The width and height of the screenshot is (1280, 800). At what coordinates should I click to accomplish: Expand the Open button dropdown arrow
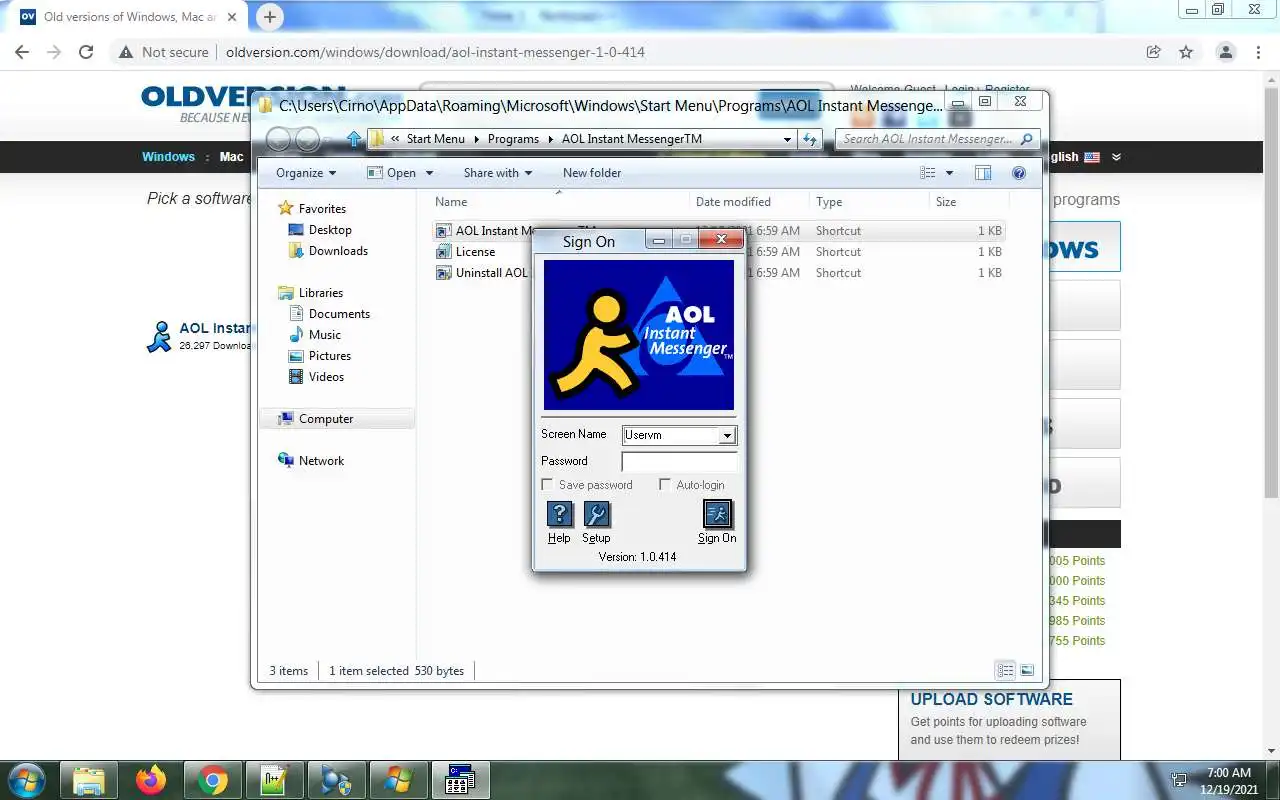[x=429, y=173]
